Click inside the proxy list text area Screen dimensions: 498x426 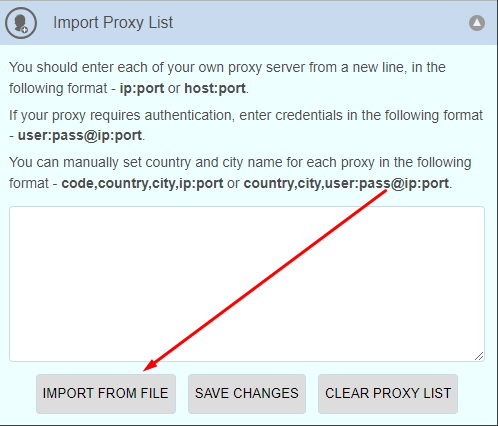(247, 284)
